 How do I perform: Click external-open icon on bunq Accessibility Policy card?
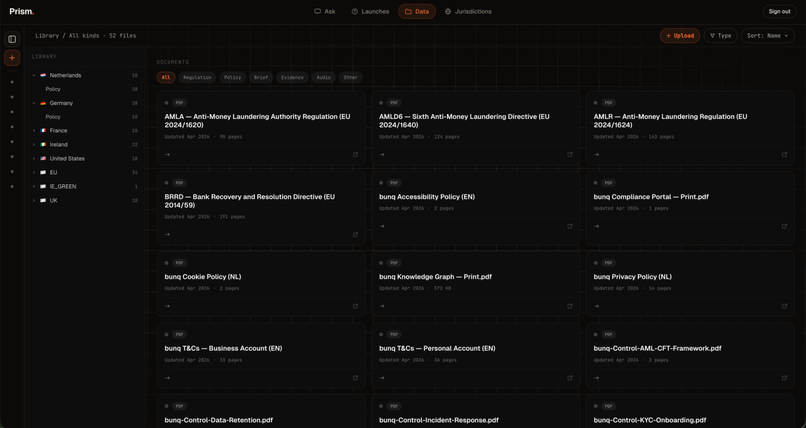pyautogui.click(x=570, y=227)
